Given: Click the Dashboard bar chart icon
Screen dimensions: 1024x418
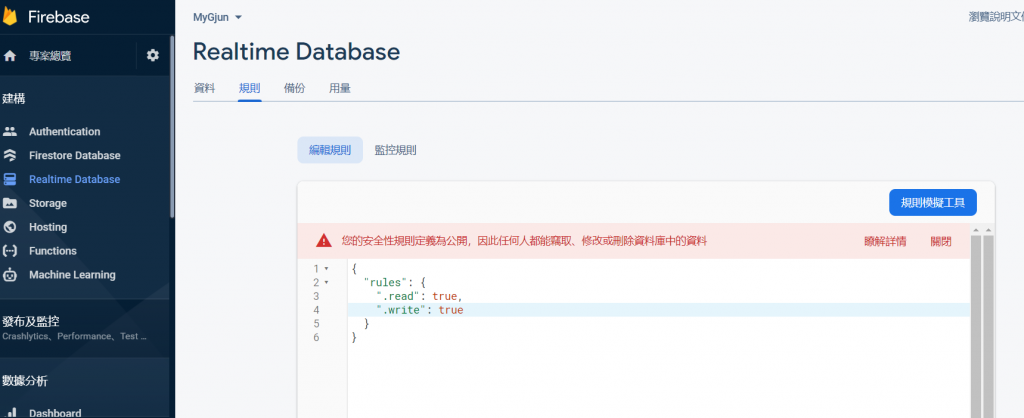Looking at the screenshot, I should pyautogui.click(x=10, y=413).
